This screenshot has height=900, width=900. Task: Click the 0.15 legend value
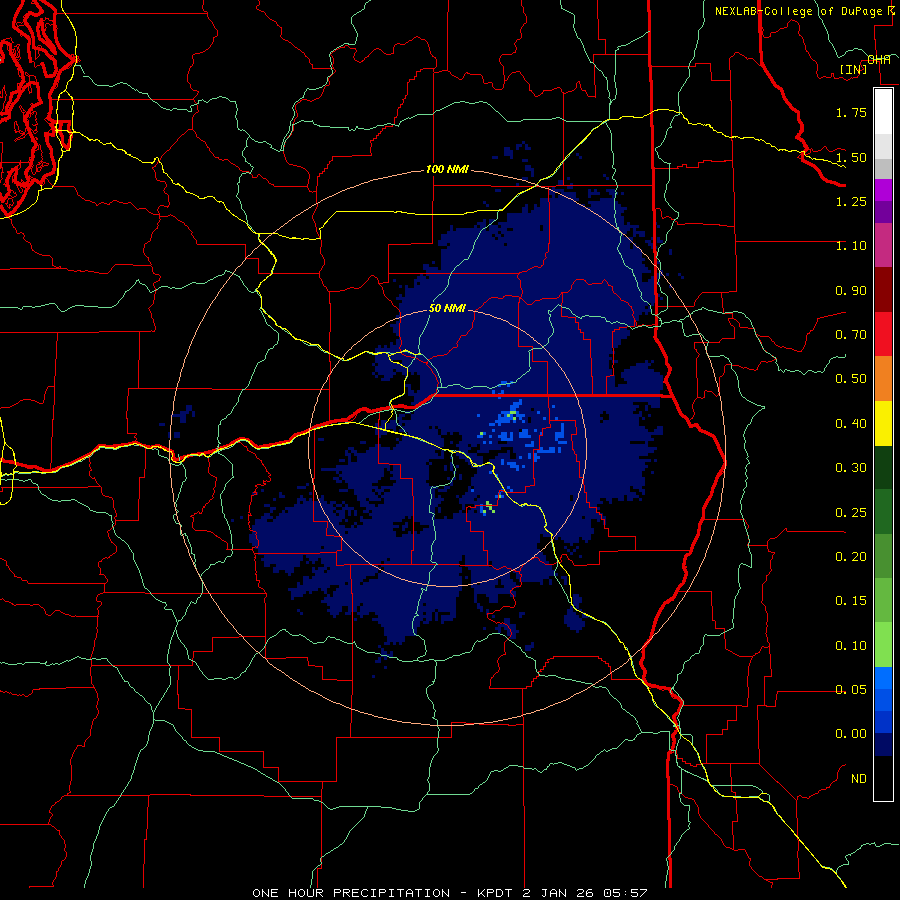click(x=851, y=601)
